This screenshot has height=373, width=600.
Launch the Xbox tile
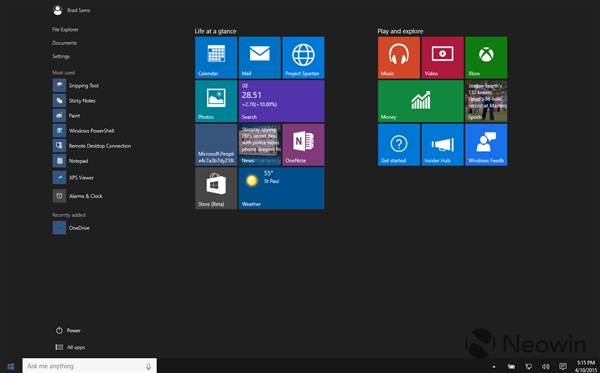[x=486, y=58]
